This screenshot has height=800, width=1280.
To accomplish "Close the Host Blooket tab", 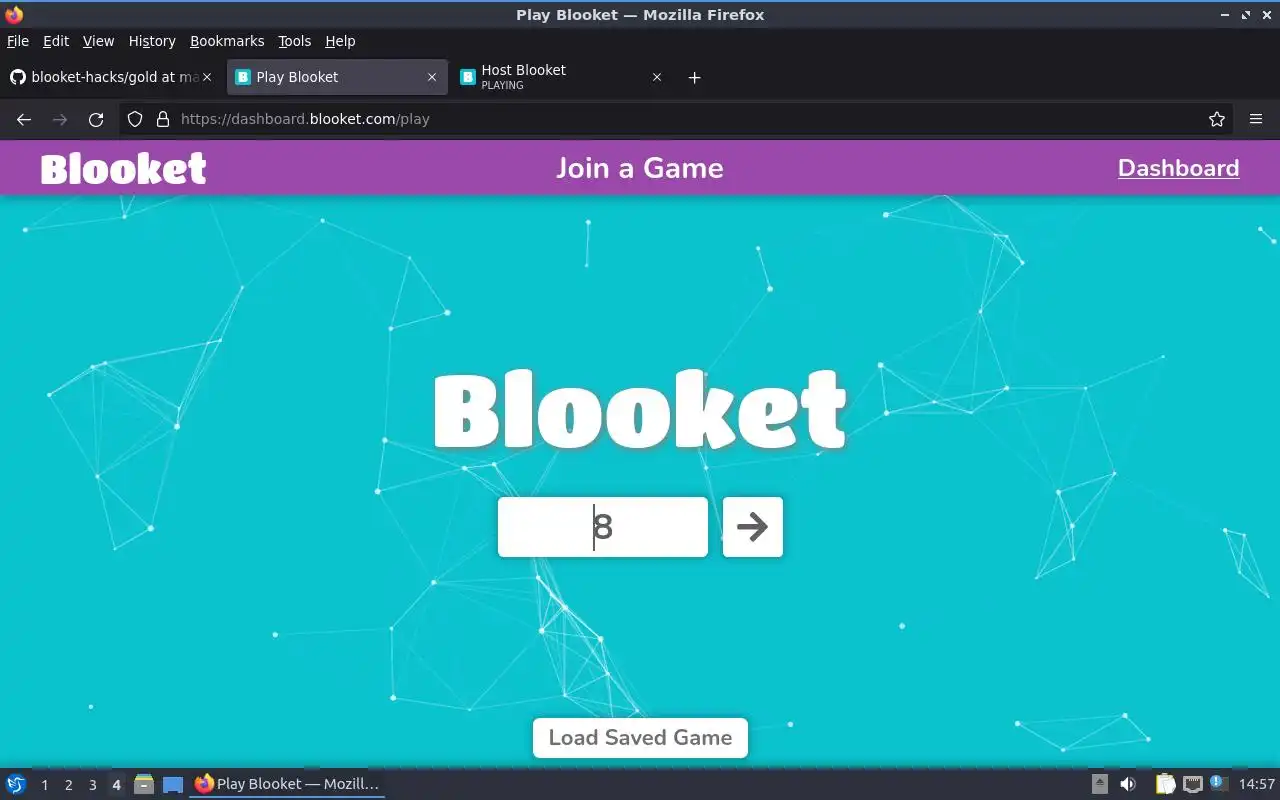I will (657, 77).
